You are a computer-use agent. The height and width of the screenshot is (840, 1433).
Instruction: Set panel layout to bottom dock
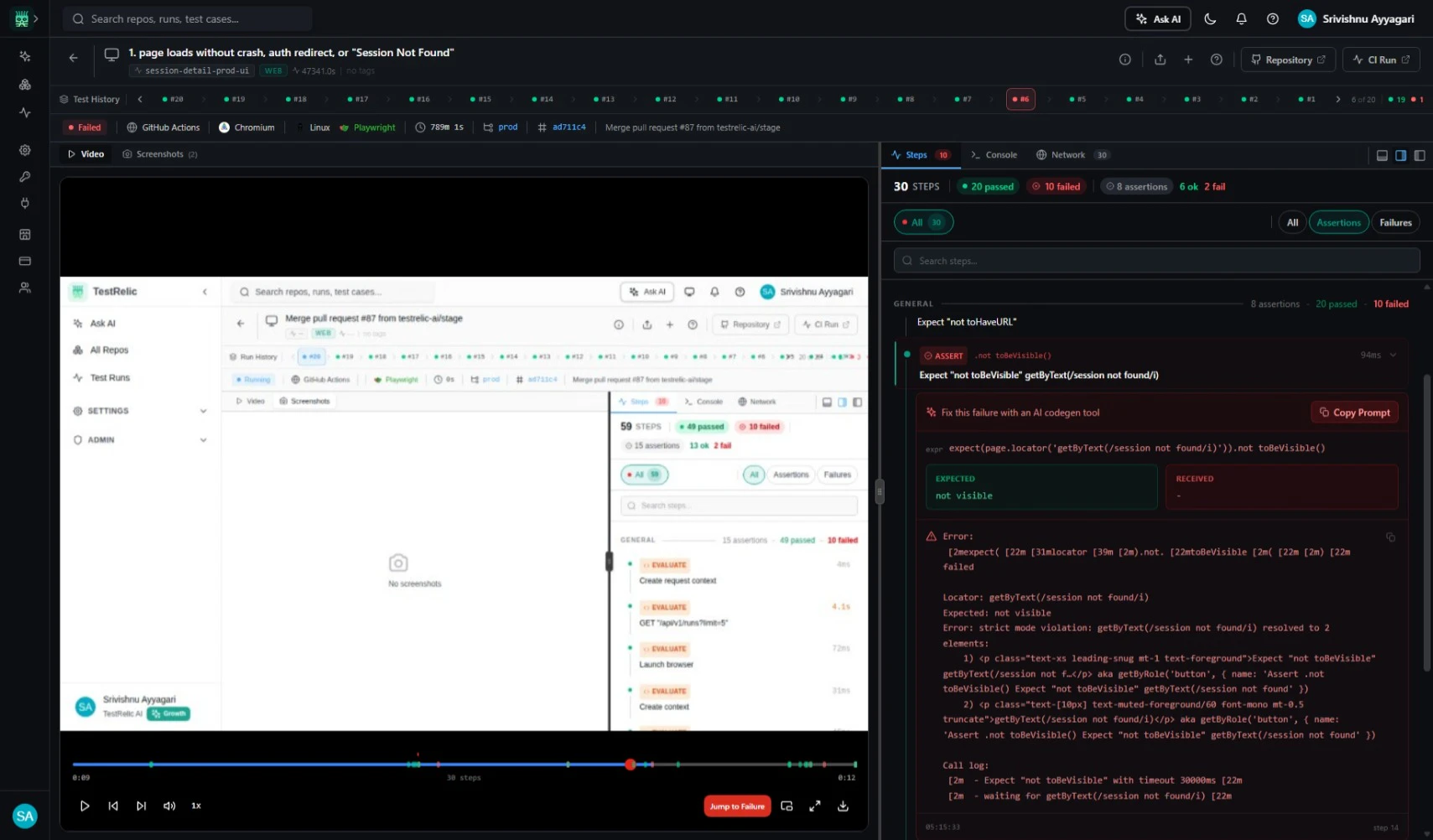point(1382,155)
